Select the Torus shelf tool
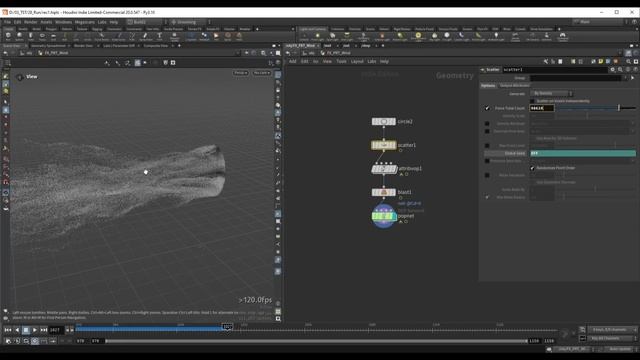Viewport: 640px width, 360px height. pyautogui.click(x=42, y=37)
